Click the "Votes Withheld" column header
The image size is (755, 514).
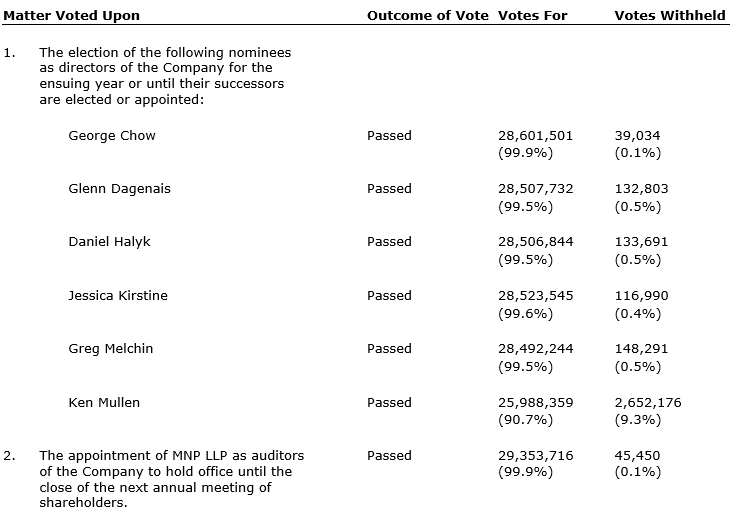pos(669,16)
